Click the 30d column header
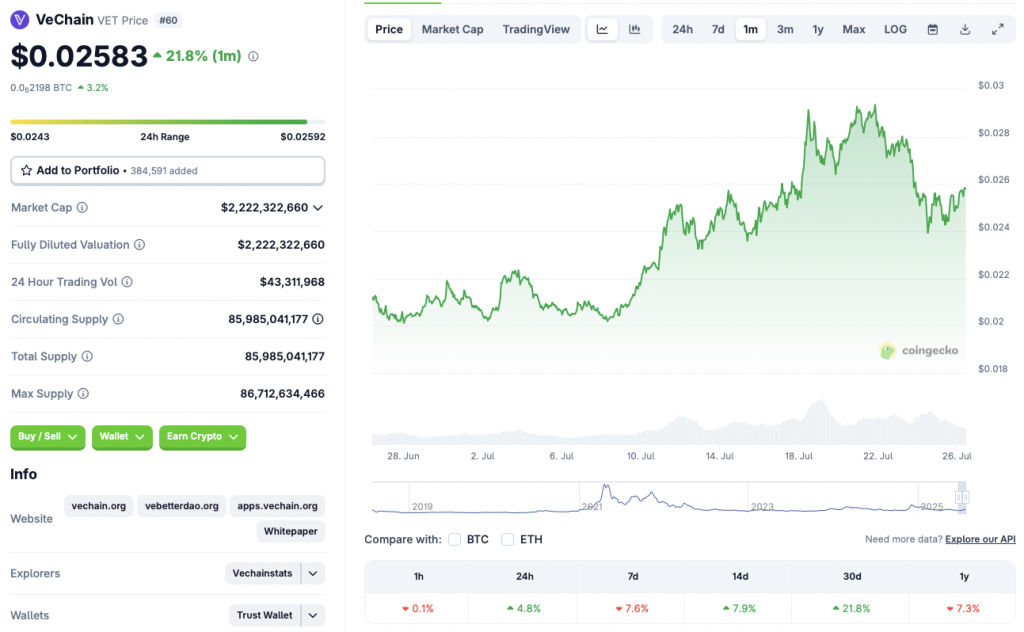1024x632 pixels. tap(852, 577)
